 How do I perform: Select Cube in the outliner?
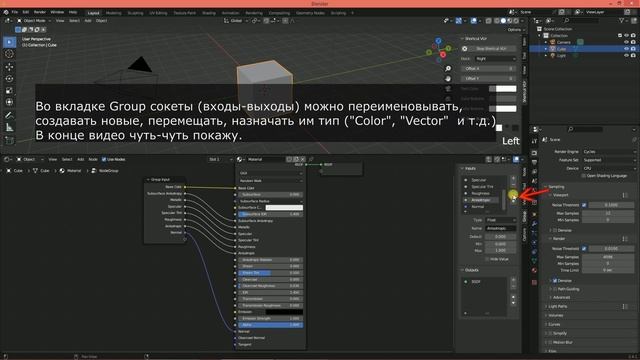(561, 49)
